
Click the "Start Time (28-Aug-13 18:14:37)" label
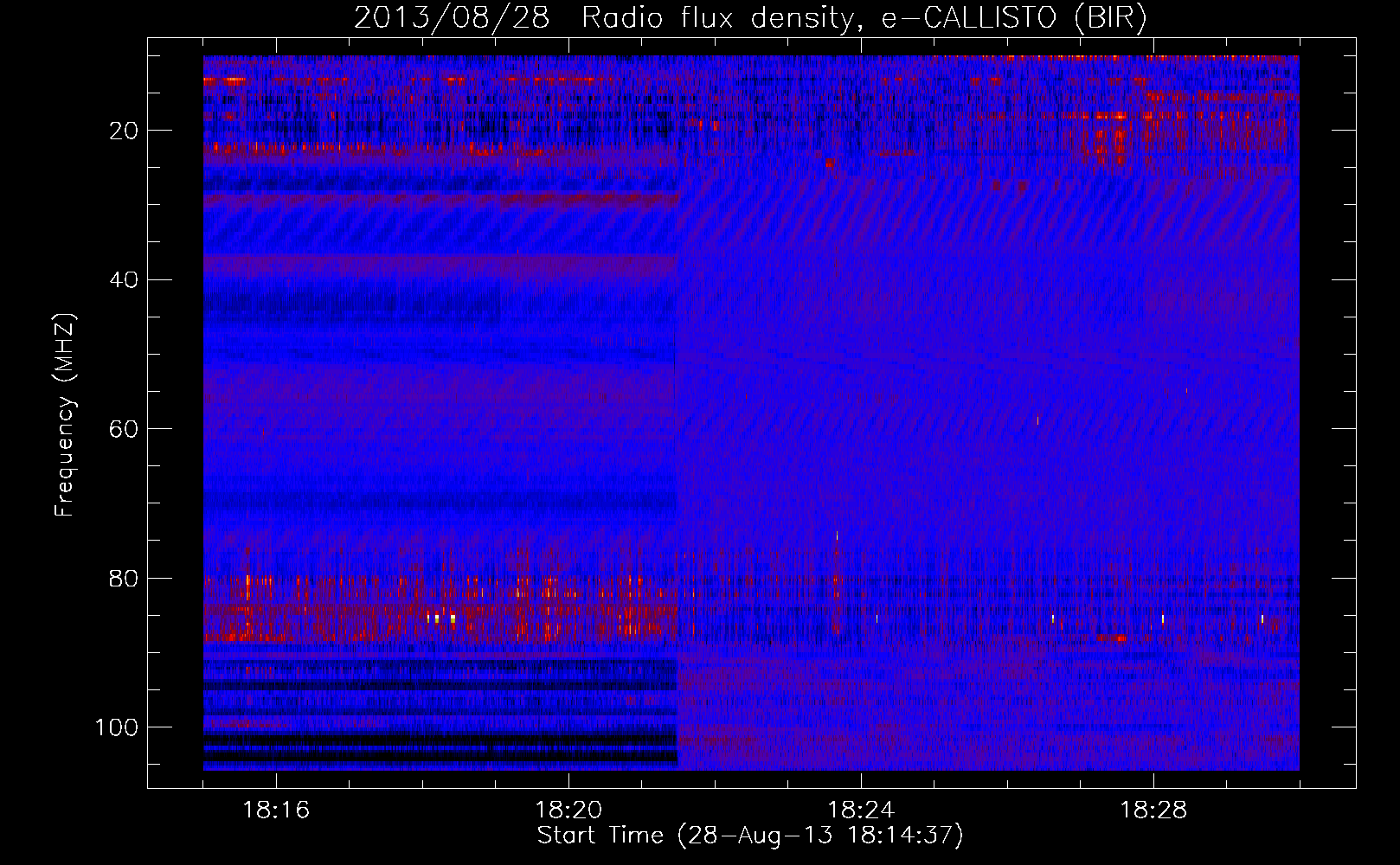click(750, 836)
